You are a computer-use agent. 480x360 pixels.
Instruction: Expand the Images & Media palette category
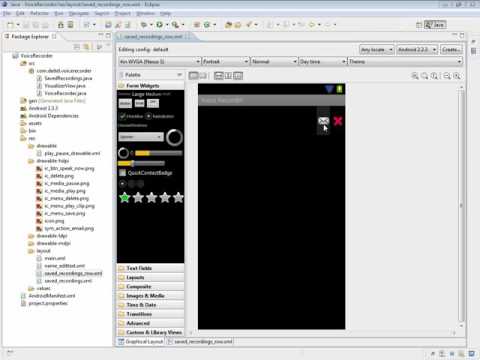[151, 296]
